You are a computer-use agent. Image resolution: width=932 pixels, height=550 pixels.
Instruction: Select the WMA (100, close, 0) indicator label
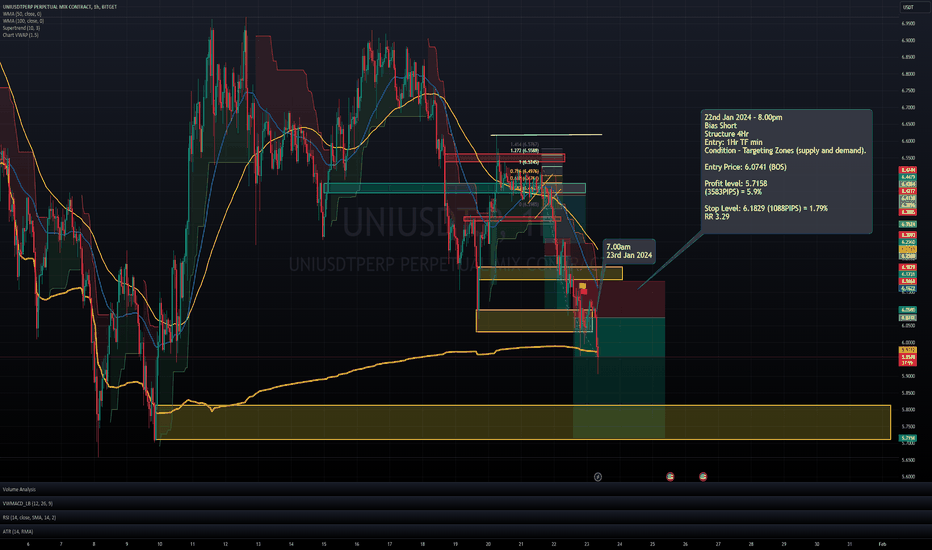tap(23, 21)
